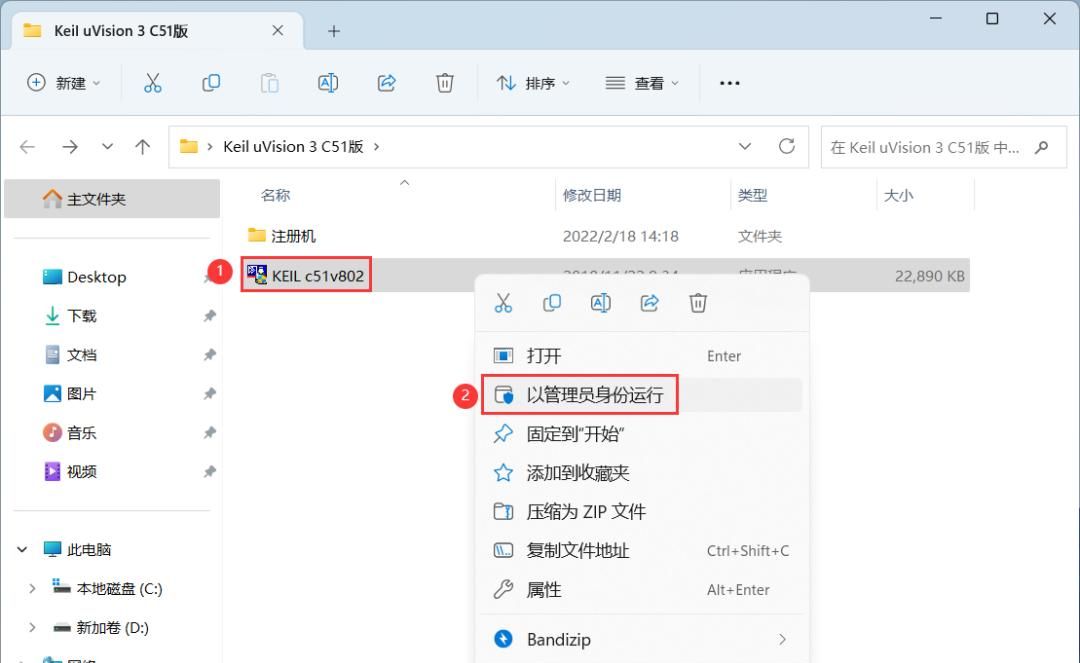Viewport: 1080px width, 663px height.
Task: Click the Delete icon in the toolbar
Action: coord(445,83)
